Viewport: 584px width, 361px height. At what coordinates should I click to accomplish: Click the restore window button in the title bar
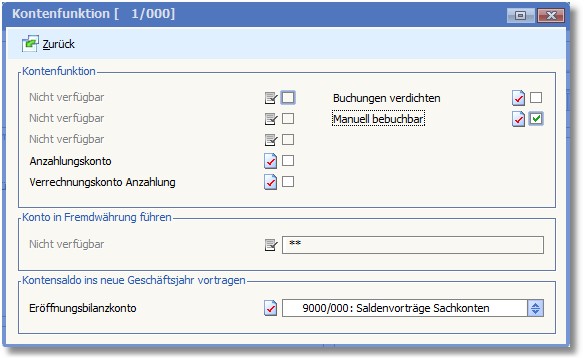[520, 15]
